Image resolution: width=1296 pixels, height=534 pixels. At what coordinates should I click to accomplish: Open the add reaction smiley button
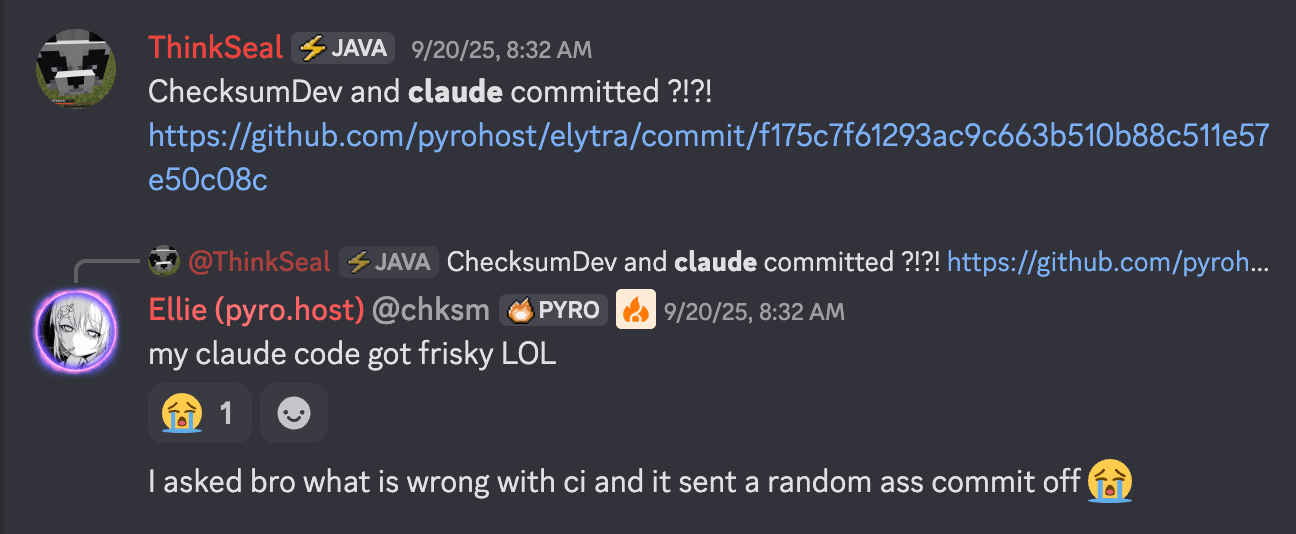[x=293, y=412]
